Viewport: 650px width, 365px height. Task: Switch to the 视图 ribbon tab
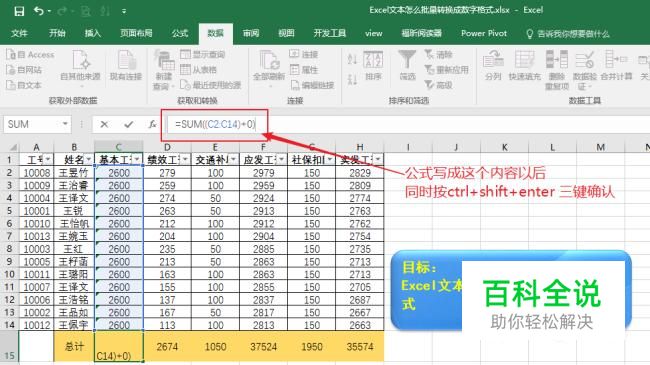286,34
